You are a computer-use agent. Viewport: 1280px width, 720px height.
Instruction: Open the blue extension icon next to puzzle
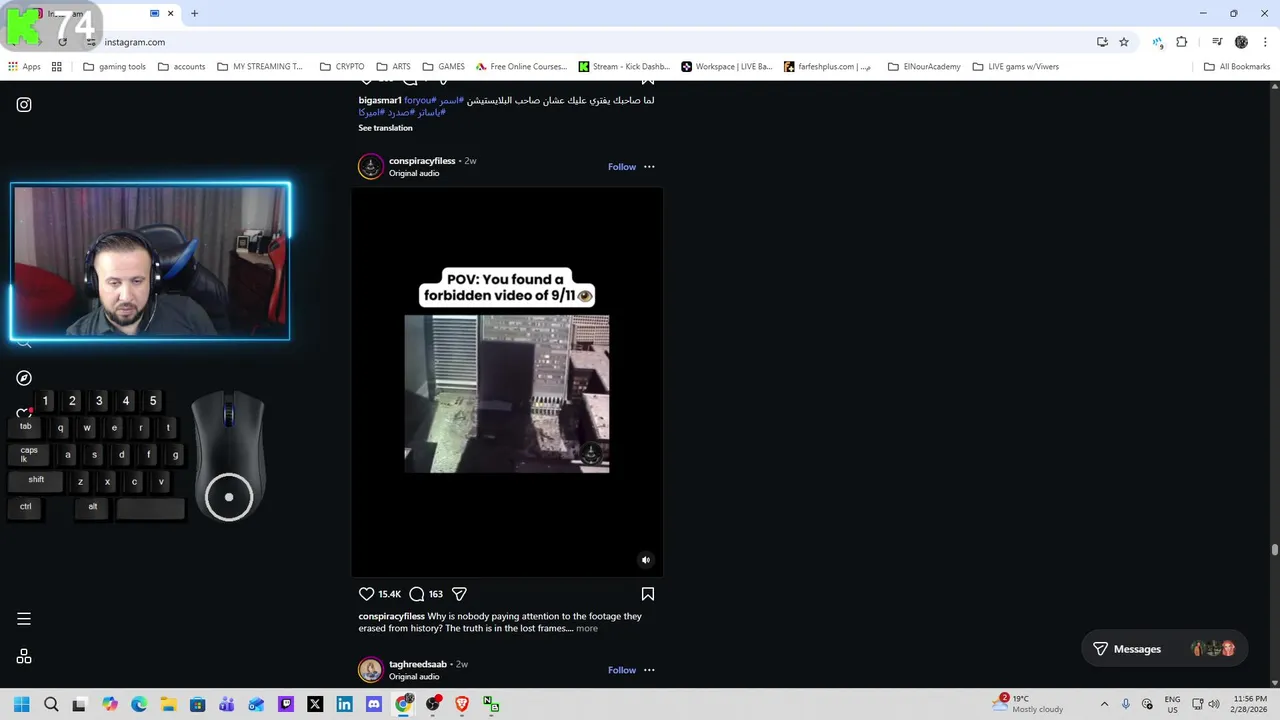tap(1157, 42)
